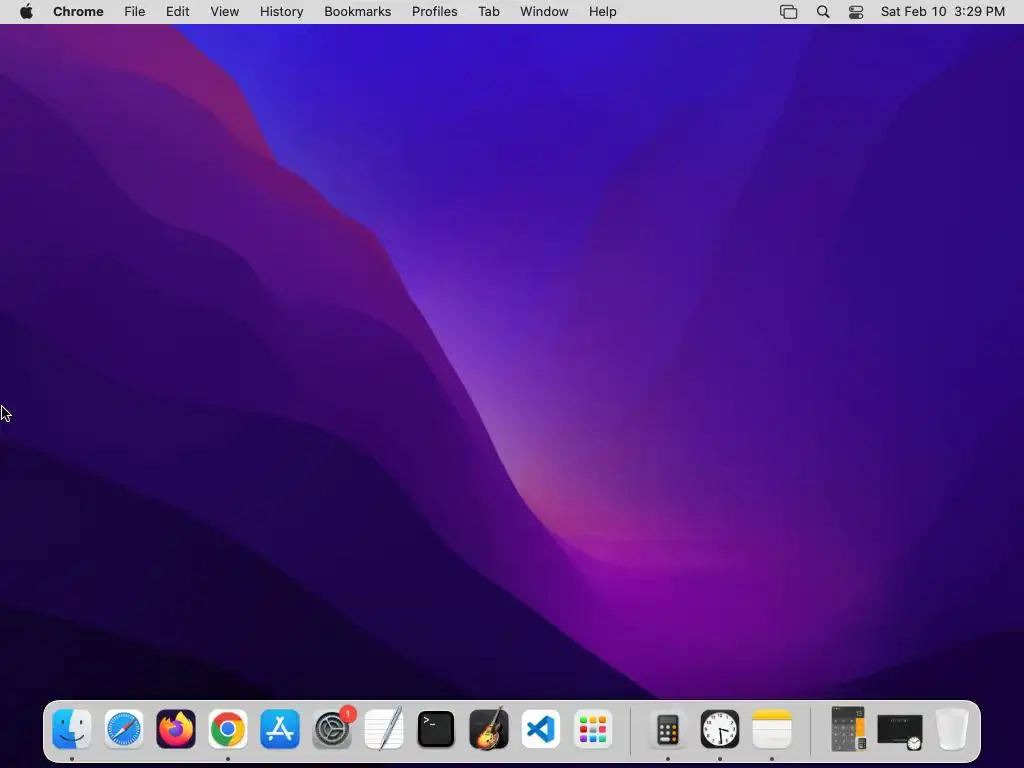Open the Help menu
The height and width of the screenshot is (768, 1024).
coord(602,12)
